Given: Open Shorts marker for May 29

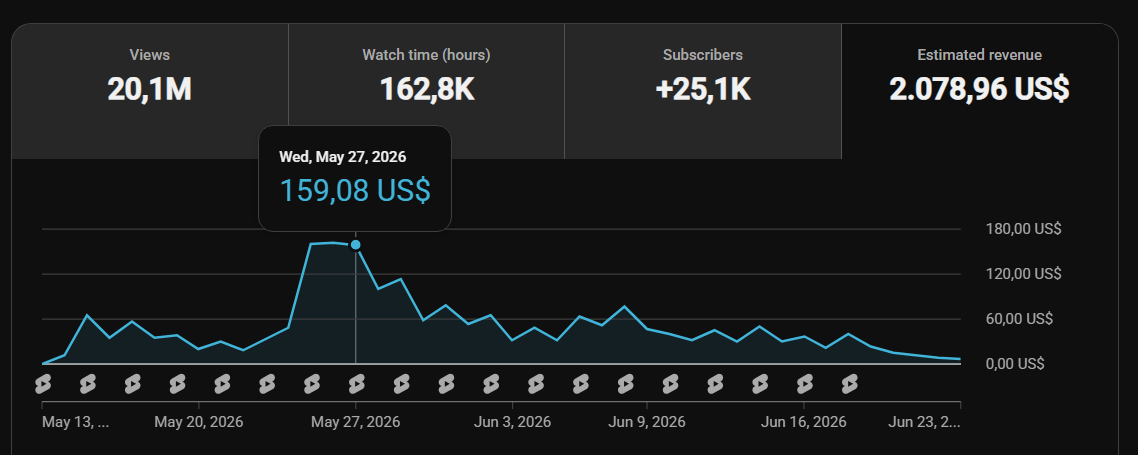Looking at the screenshot, I should tap(402, 384).
